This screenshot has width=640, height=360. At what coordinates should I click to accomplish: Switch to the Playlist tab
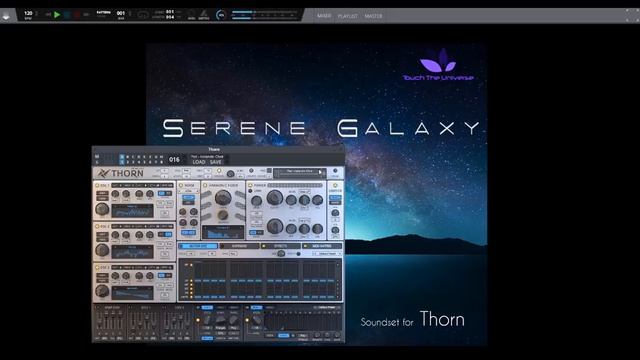[x=348, y=16]
